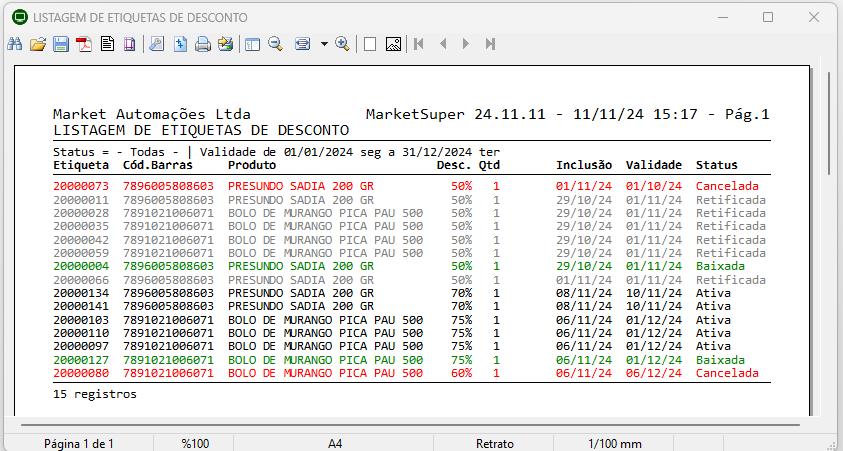Viewport: 843px width, 451px height.
Task: Minimize the listing window
Action: pos(722,17)
